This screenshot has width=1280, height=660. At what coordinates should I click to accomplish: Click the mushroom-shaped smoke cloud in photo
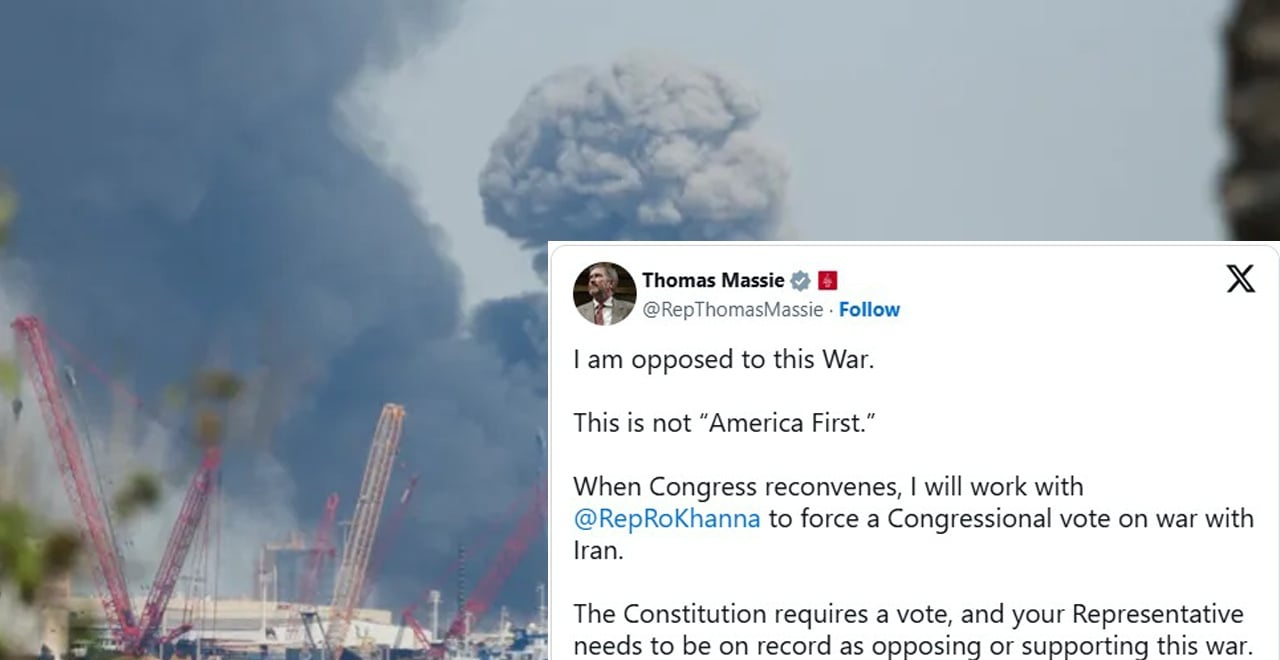coord(633,150)
